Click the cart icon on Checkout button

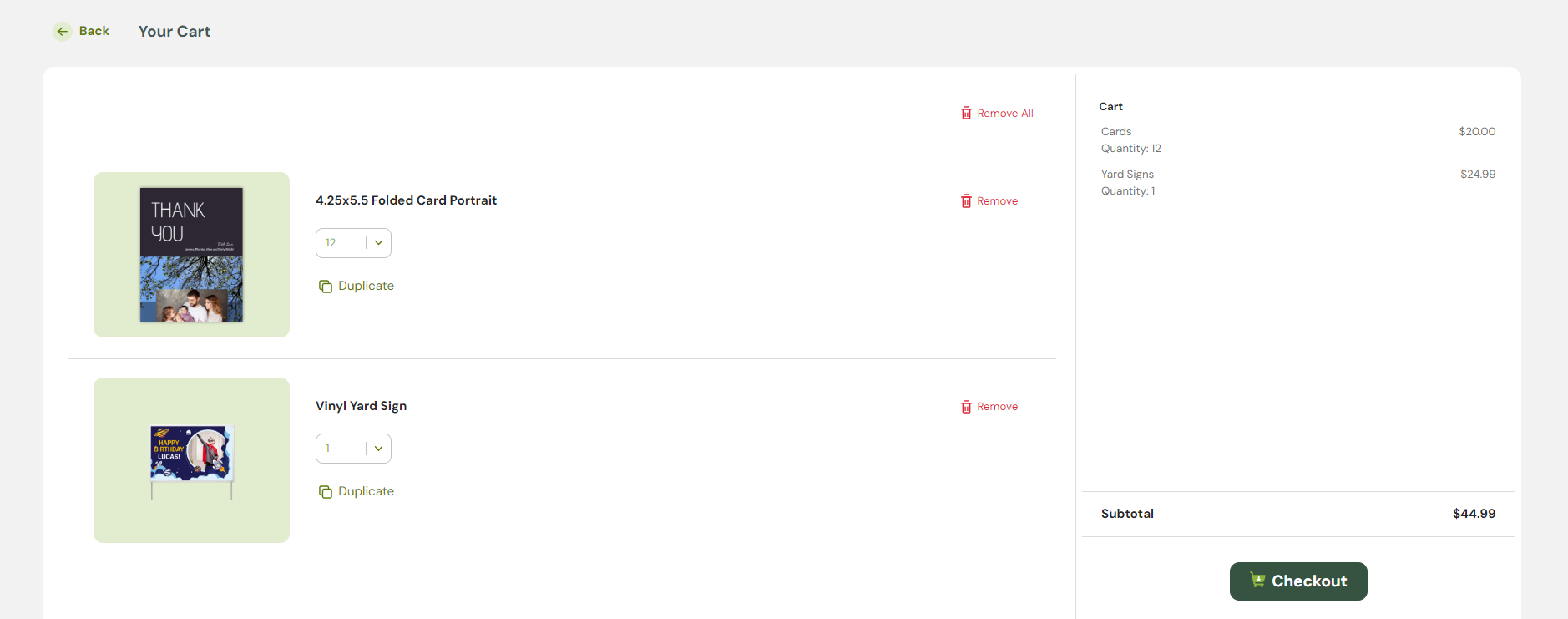click(1257, 580)
